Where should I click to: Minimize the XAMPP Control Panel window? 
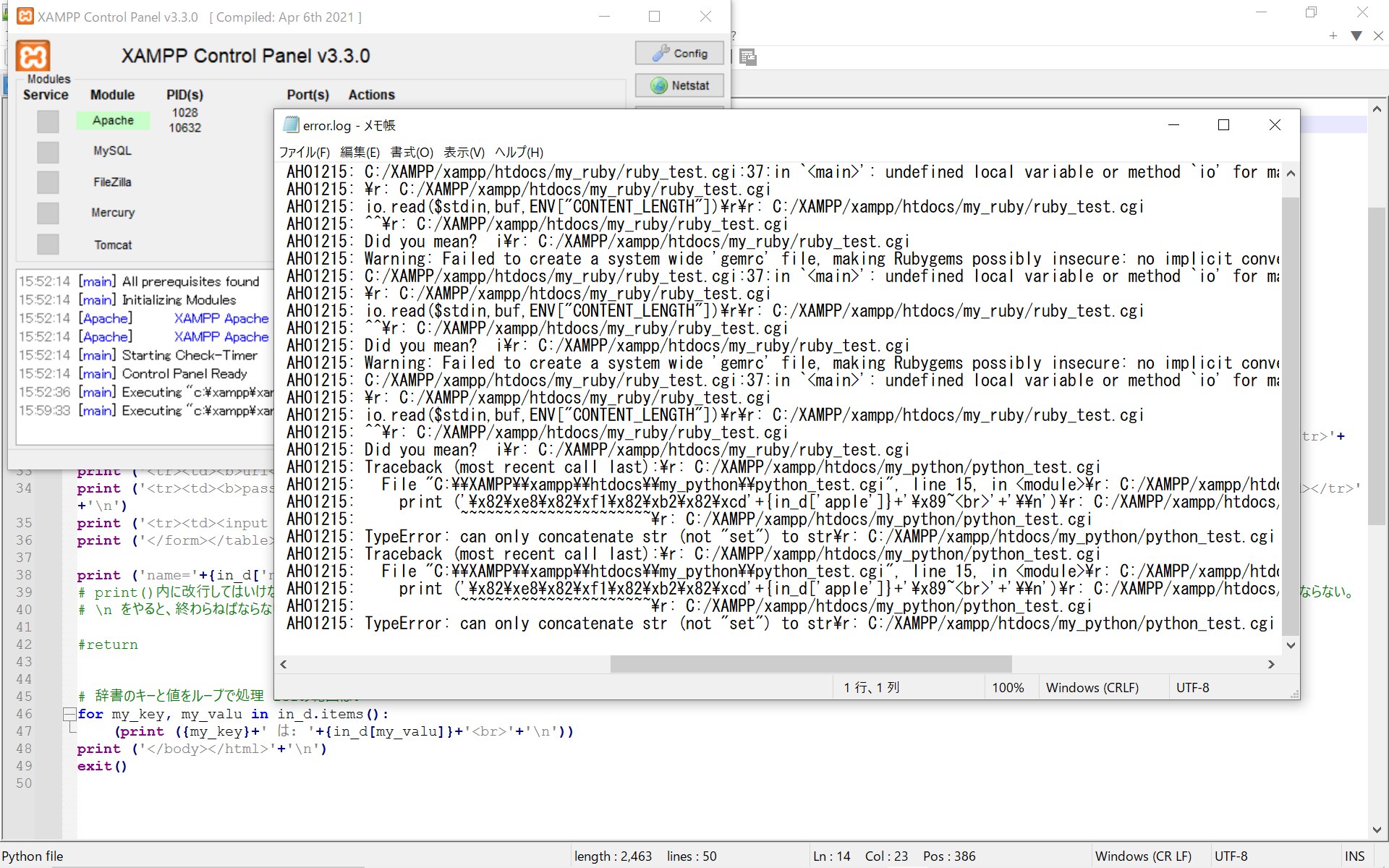coord(605,16)
